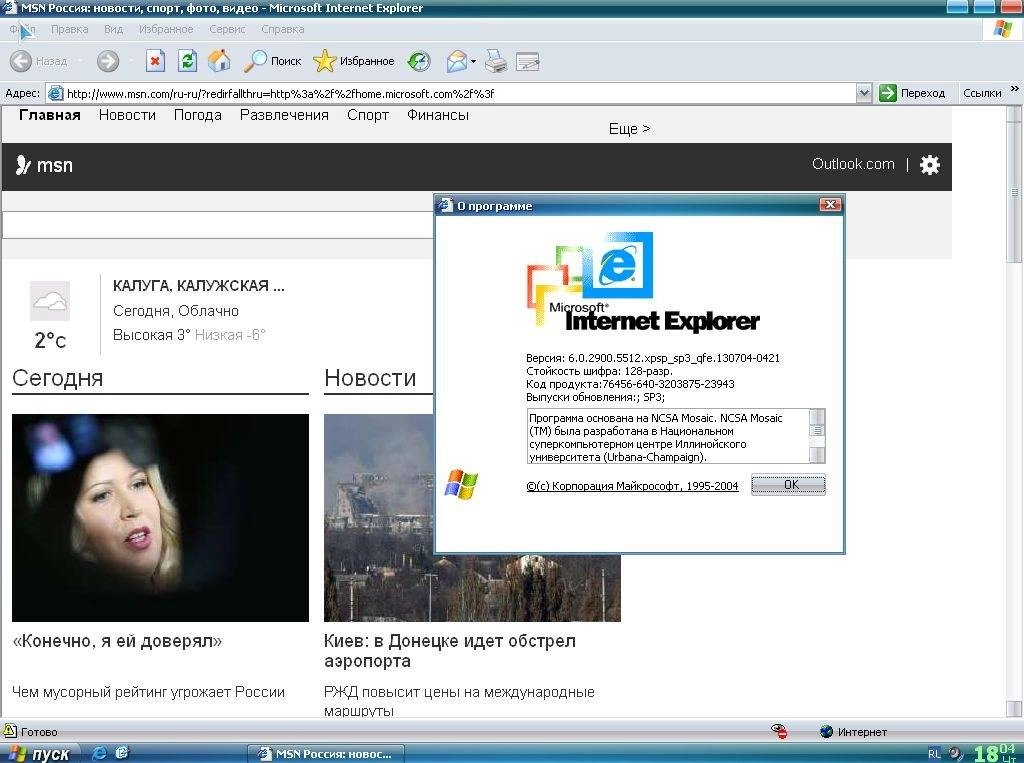Open the Развлечения section on MSN
Screen dimensions: 1024x763
pos(284,115)
